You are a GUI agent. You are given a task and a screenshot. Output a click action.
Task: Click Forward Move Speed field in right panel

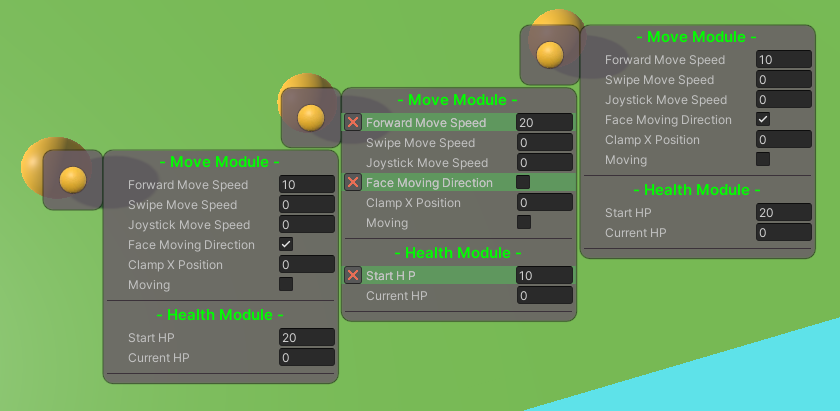[784, 59]
